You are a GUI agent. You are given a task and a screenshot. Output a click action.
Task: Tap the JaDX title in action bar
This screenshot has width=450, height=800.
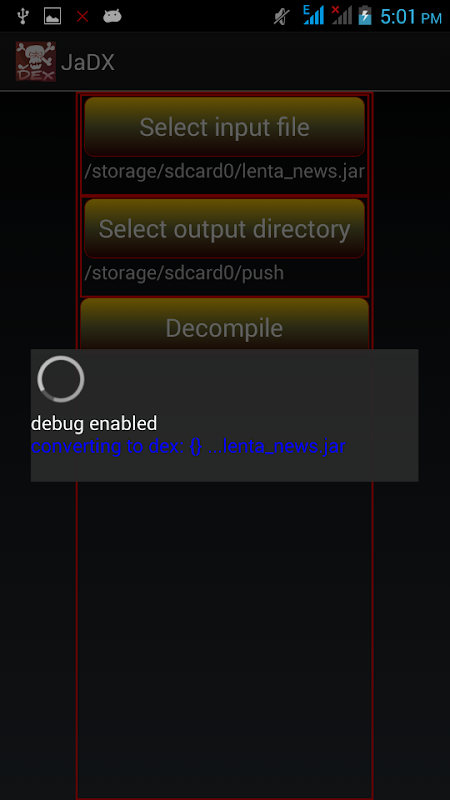(x=88, y=62)
